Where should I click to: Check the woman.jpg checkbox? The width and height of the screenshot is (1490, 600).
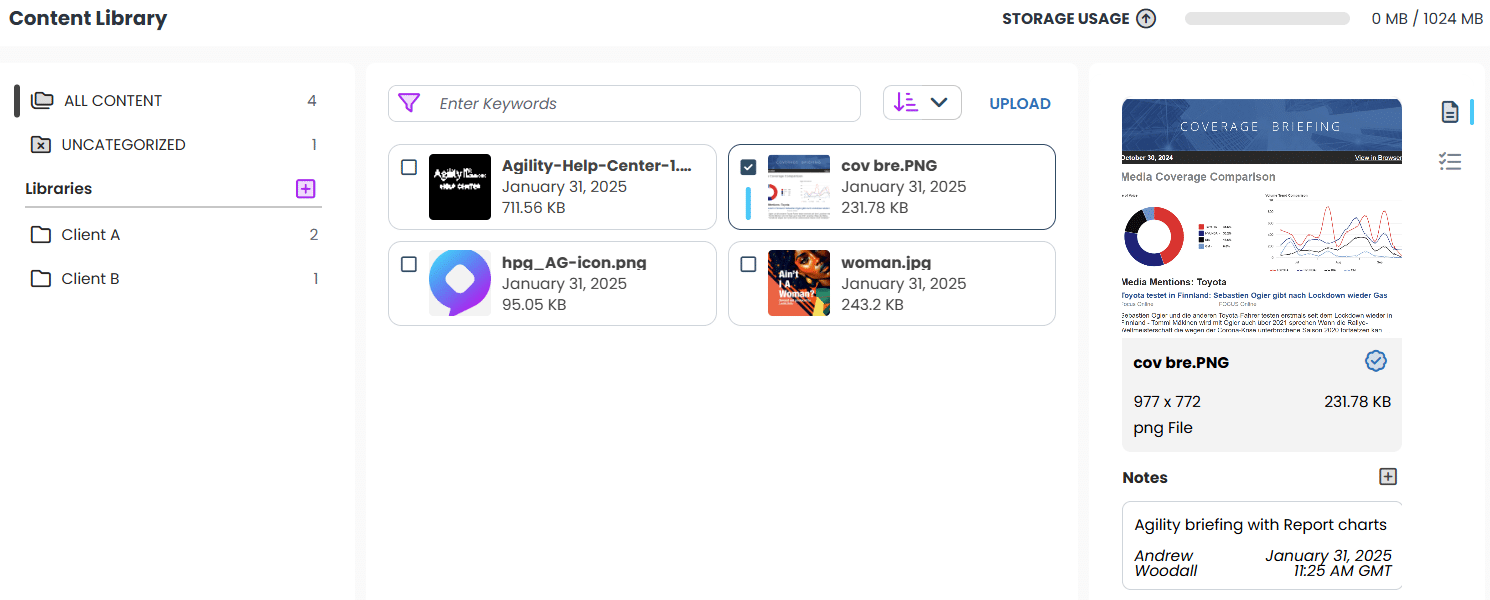pyautogui.click(x=748, y=264)
